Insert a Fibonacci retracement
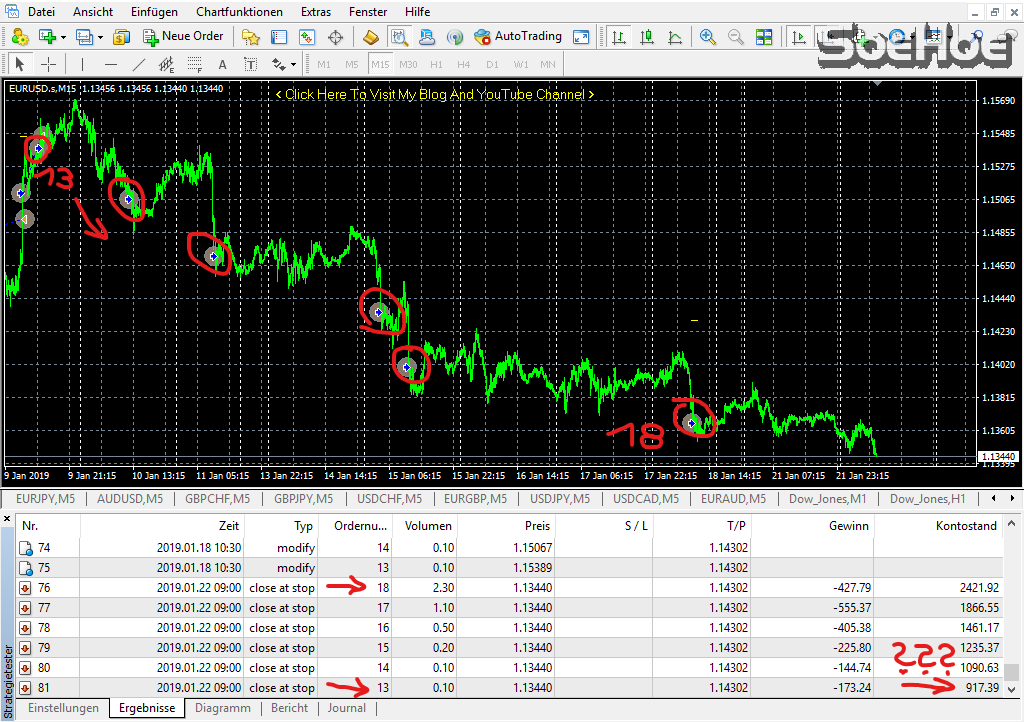The height and width of the screenshot is (722, 1024). click(x=192, y=64)
